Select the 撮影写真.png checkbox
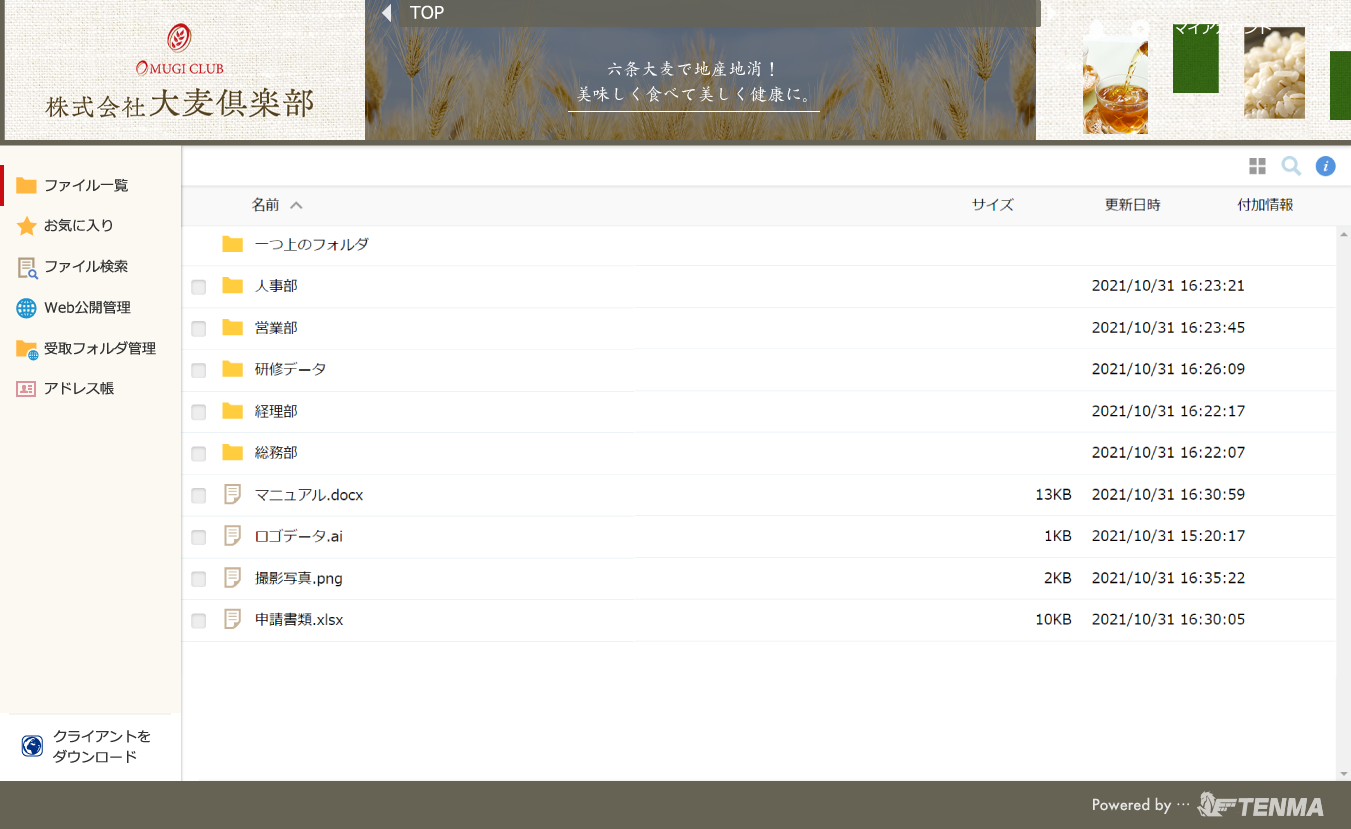Screen dimensions: 1351x829 199,579
